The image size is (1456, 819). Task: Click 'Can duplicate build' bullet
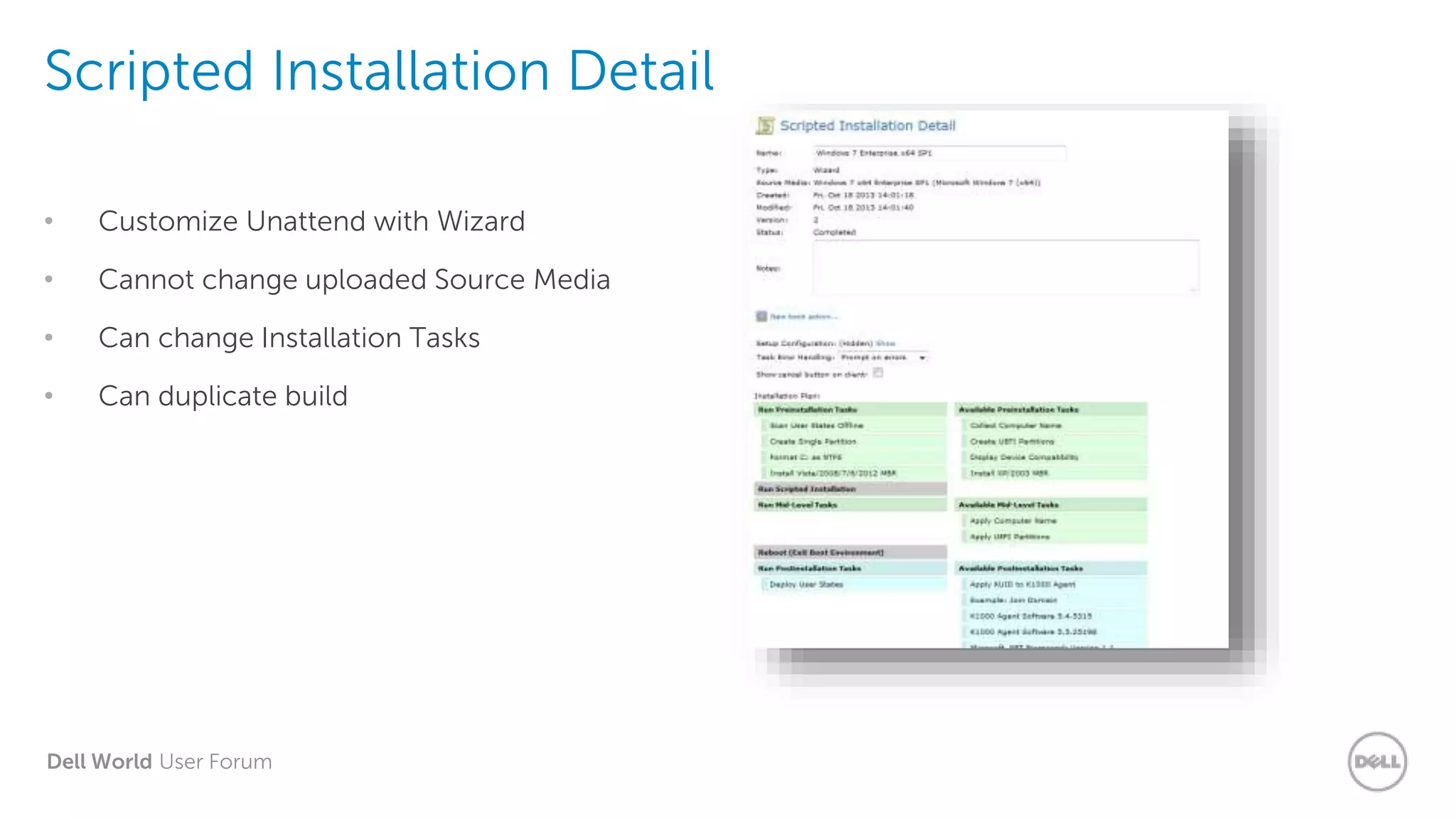pyautogui.click(x=223, y=397)
